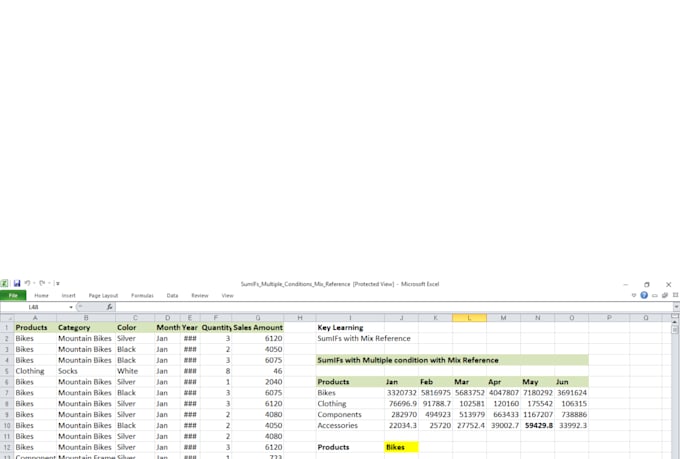The image size is (680, 459).
Task: Click the 'Sales Amount' header cell
Action: [x=258, y=328]
